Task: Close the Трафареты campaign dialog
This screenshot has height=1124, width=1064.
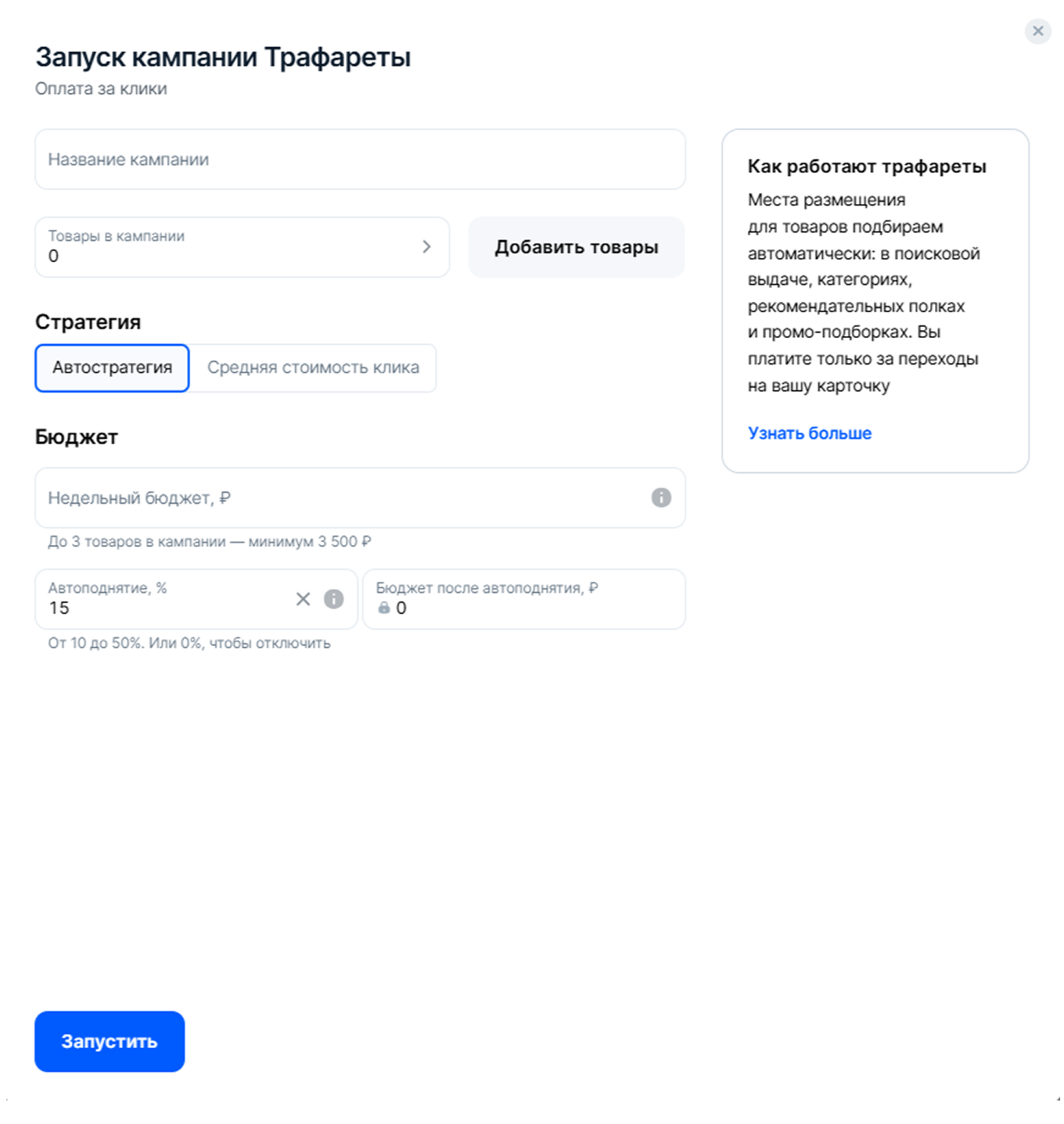Action: pyautogui.click(x=1037, y=31)
